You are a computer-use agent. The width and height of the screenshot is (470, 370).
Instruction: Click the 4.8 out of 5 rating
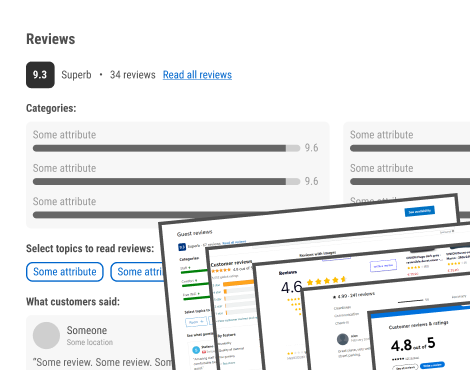pyautogui.click(x=413, y=344)
